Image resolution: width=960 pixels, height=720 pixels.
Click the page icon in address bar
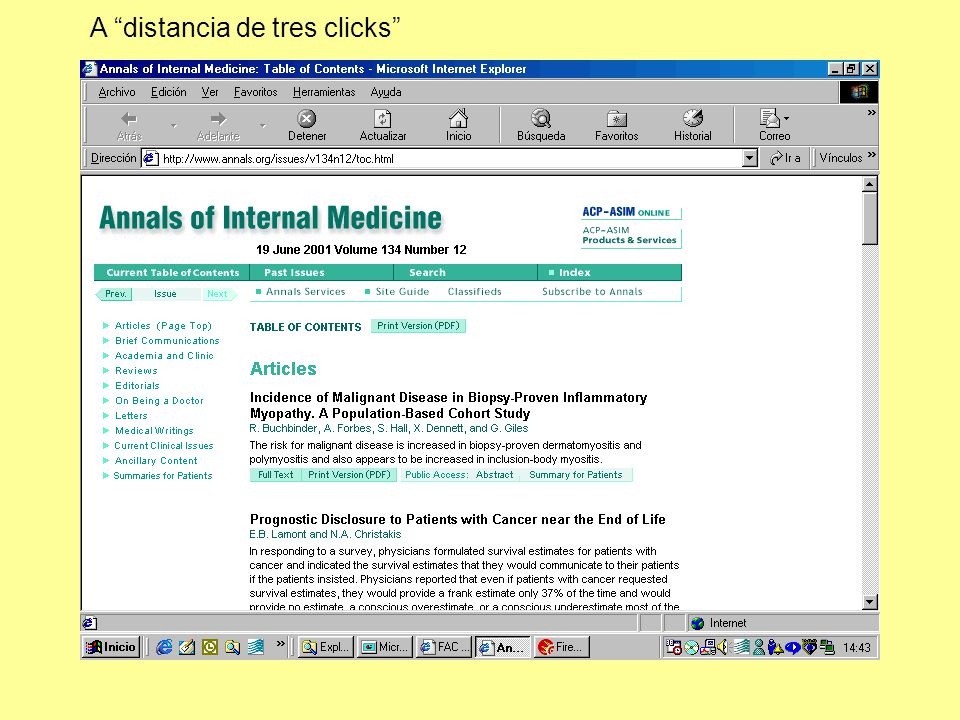click(x=151, y=159)
